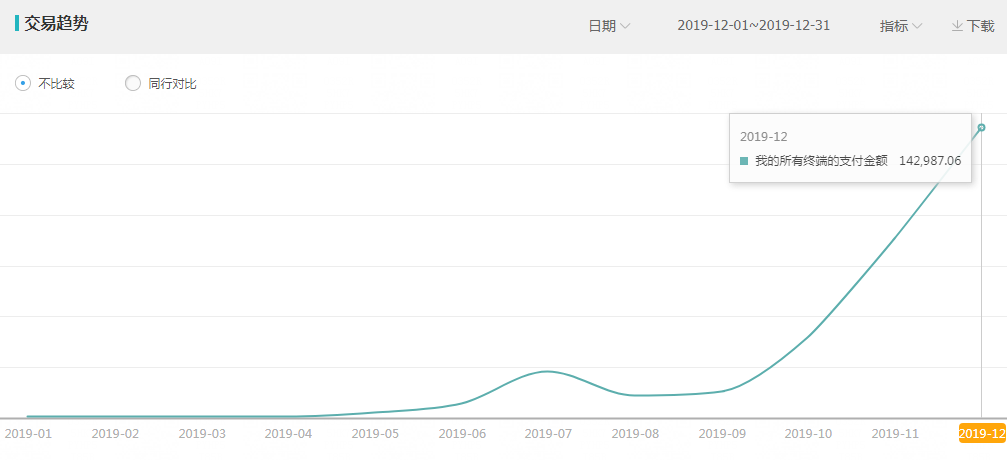
Task: Select the 不比较 radio button
Action: pyautogui.click(x=23, y=84)
